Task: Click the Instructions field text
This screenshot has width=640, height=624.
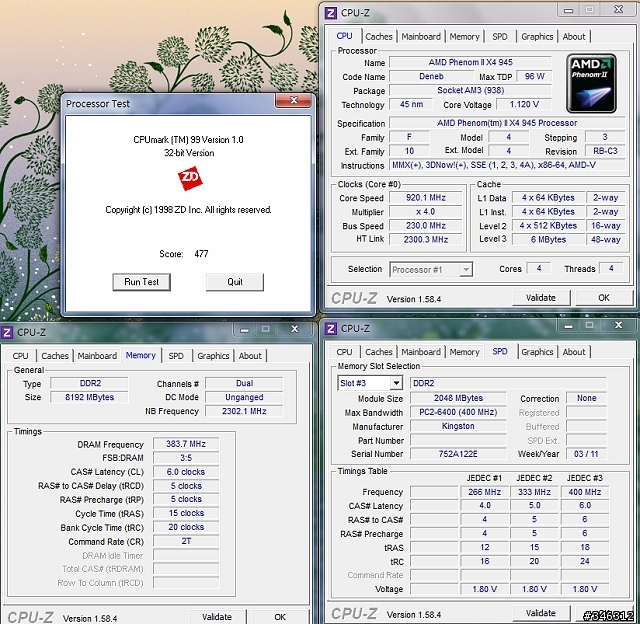Action: coord(507,165)
